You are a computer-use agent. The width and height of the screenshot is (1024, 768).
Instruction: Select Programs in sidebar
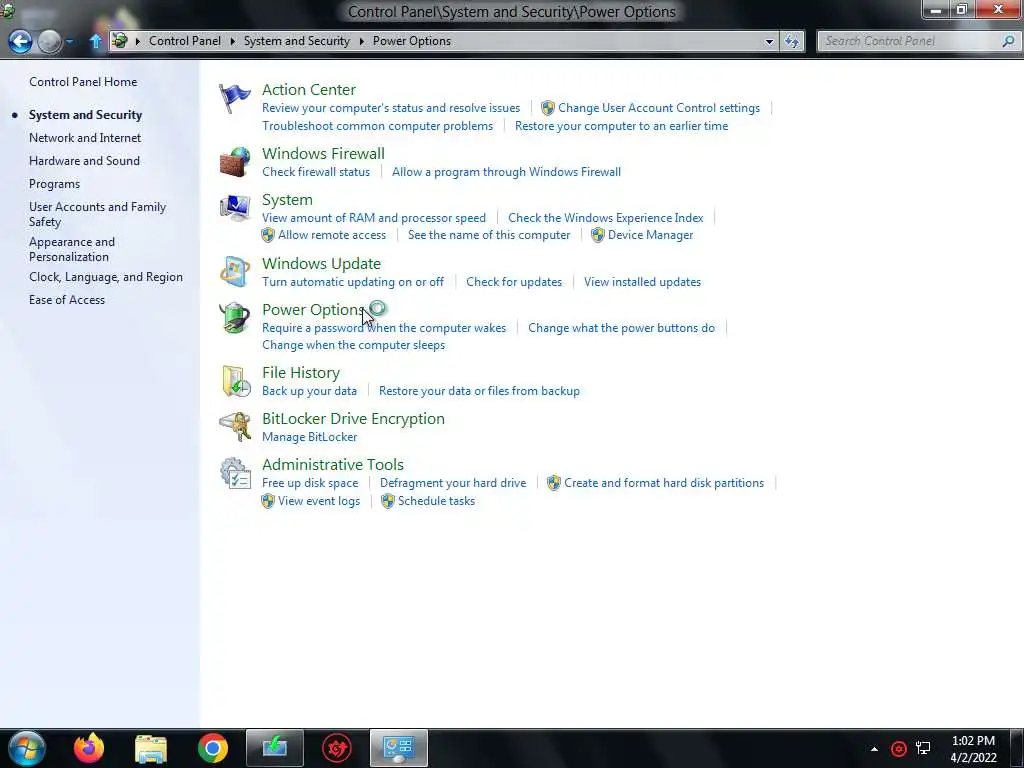tap(54, 184)
